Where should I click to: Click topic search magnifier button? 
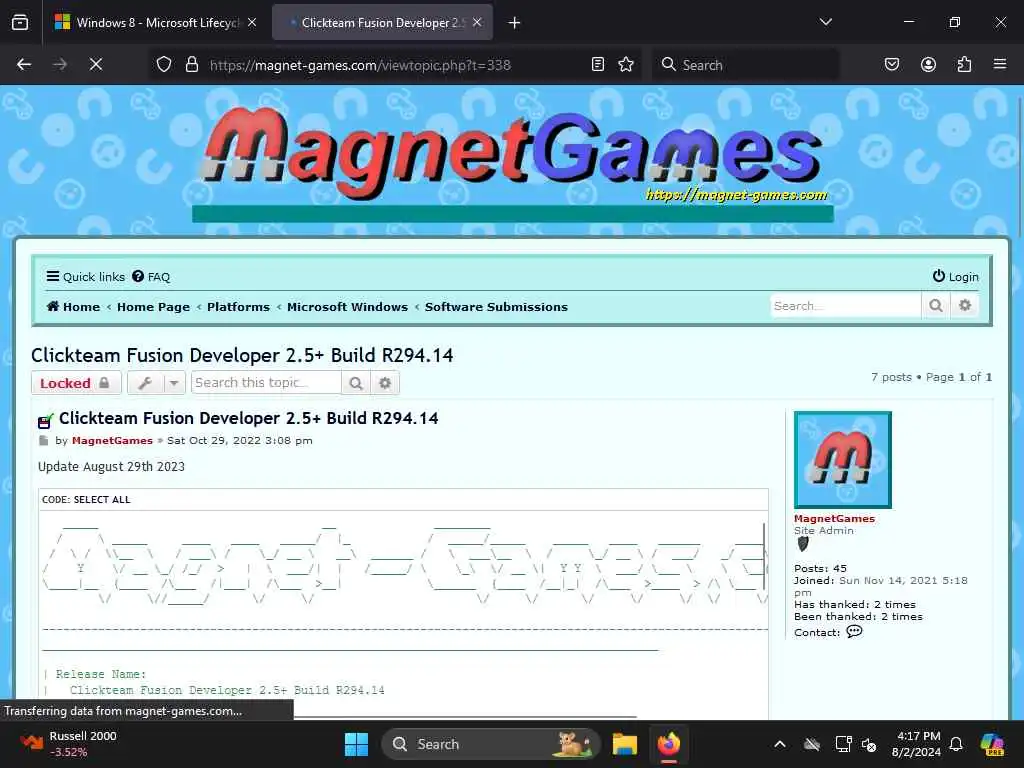point(356,383)
